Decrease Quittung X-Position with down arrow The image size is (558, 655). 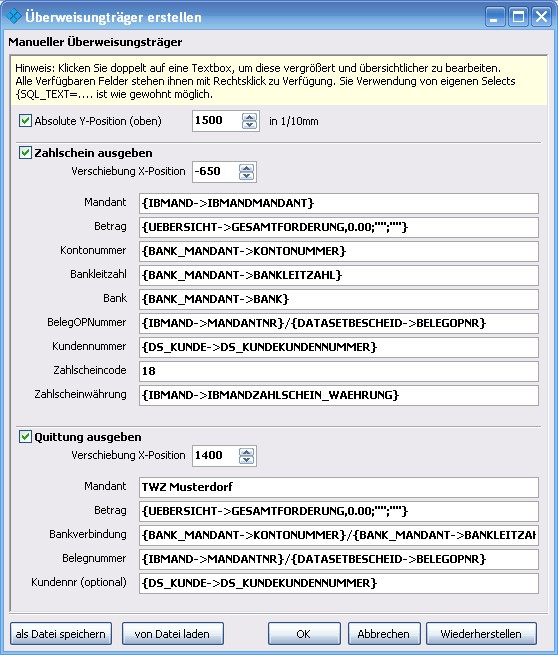click(x=246, y=460)
